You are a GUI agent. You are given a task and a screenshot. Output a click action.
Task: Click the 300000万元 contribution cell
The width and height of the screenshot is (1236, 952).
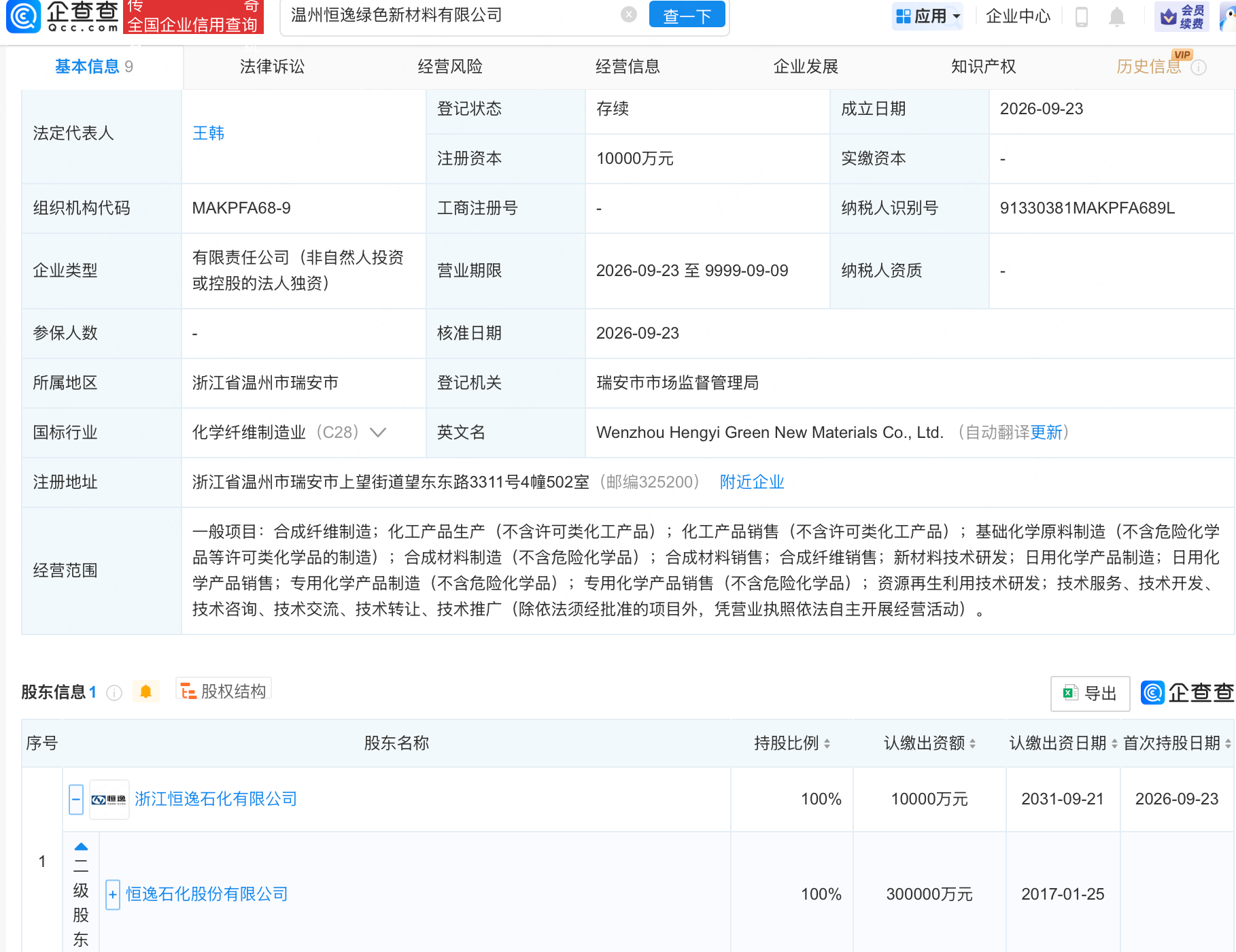(929, 894)
